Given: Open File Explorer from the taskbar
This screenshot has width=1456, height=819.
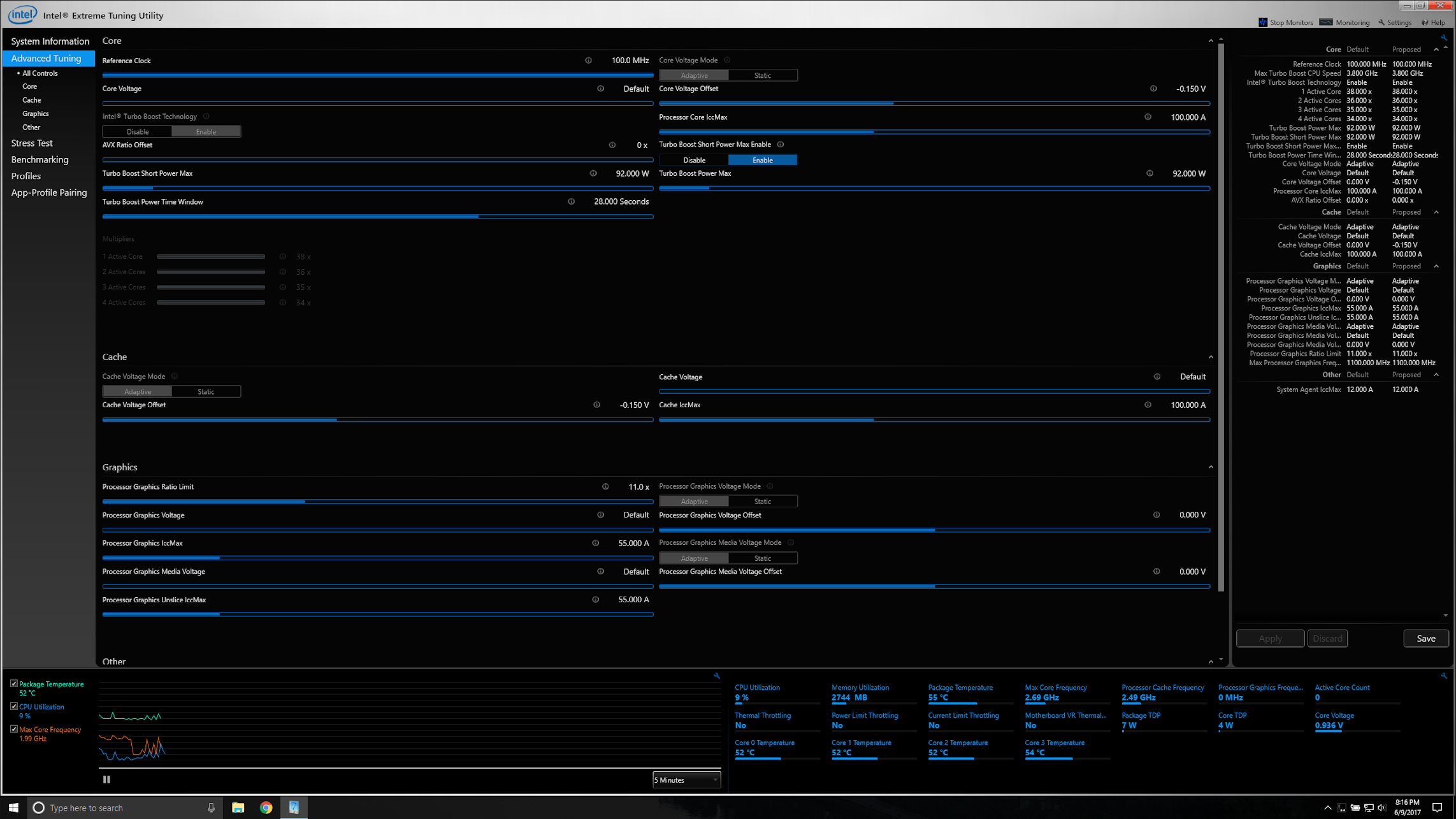Looking at the screenshot, I should point(238,808).
